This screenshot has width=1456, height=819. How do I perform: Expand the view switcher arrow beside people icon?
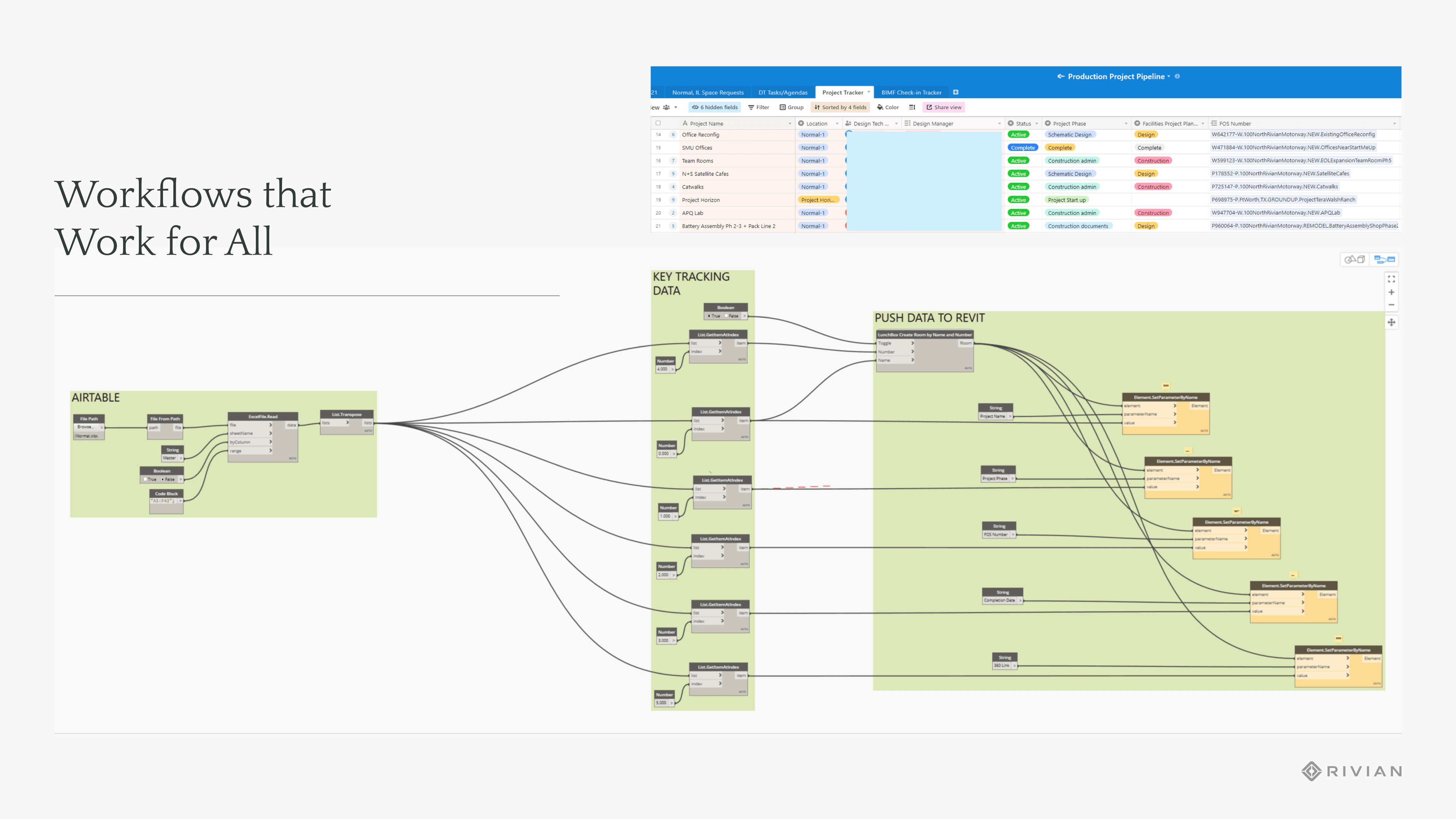pos(675,107)
